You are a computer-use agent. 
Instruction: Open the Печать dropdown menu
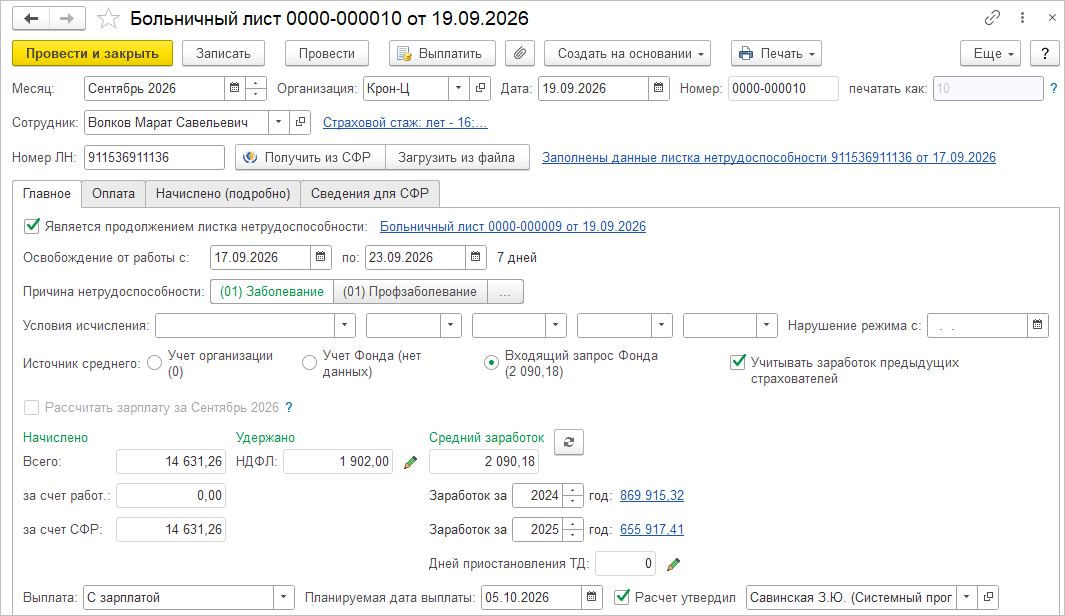776,53
